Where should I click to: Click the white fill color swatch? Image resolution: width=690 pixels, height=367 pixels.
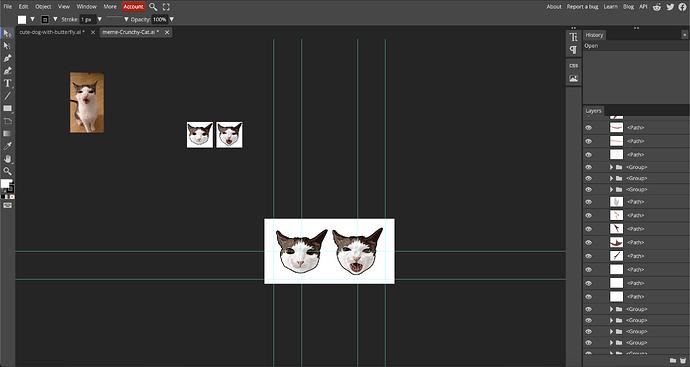tap(22, 19)
